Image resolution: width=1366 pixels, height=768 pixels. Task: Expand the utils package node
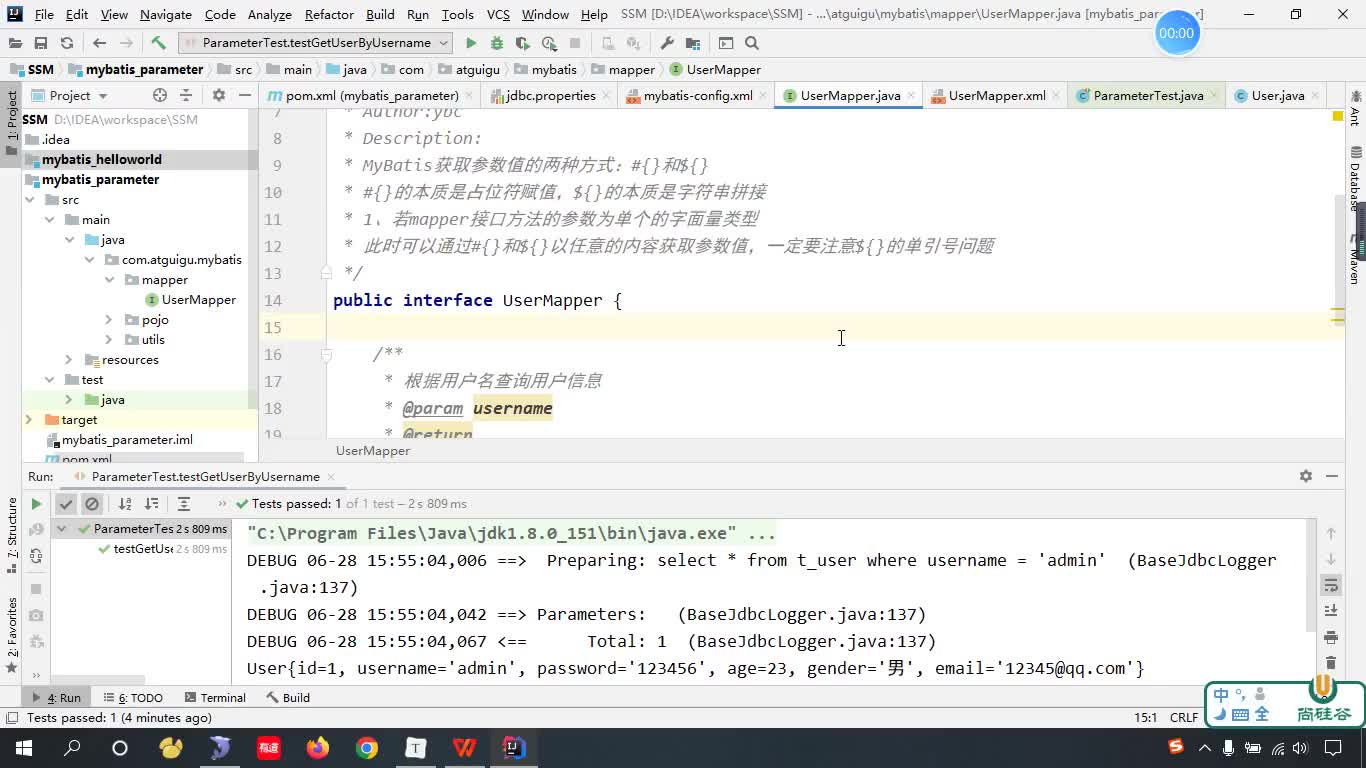coord(109,340)
